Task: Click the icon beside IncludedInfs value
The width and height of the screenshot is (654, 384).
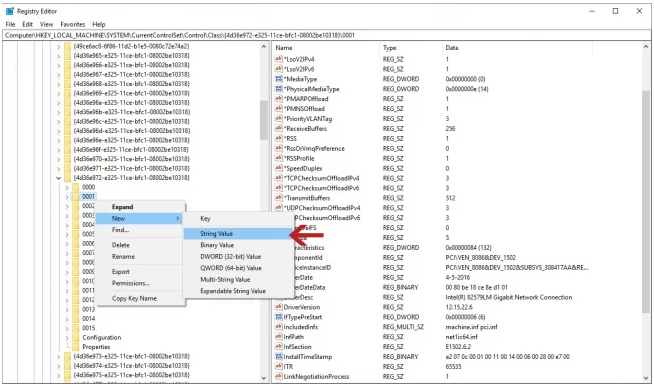Action: 279,327
